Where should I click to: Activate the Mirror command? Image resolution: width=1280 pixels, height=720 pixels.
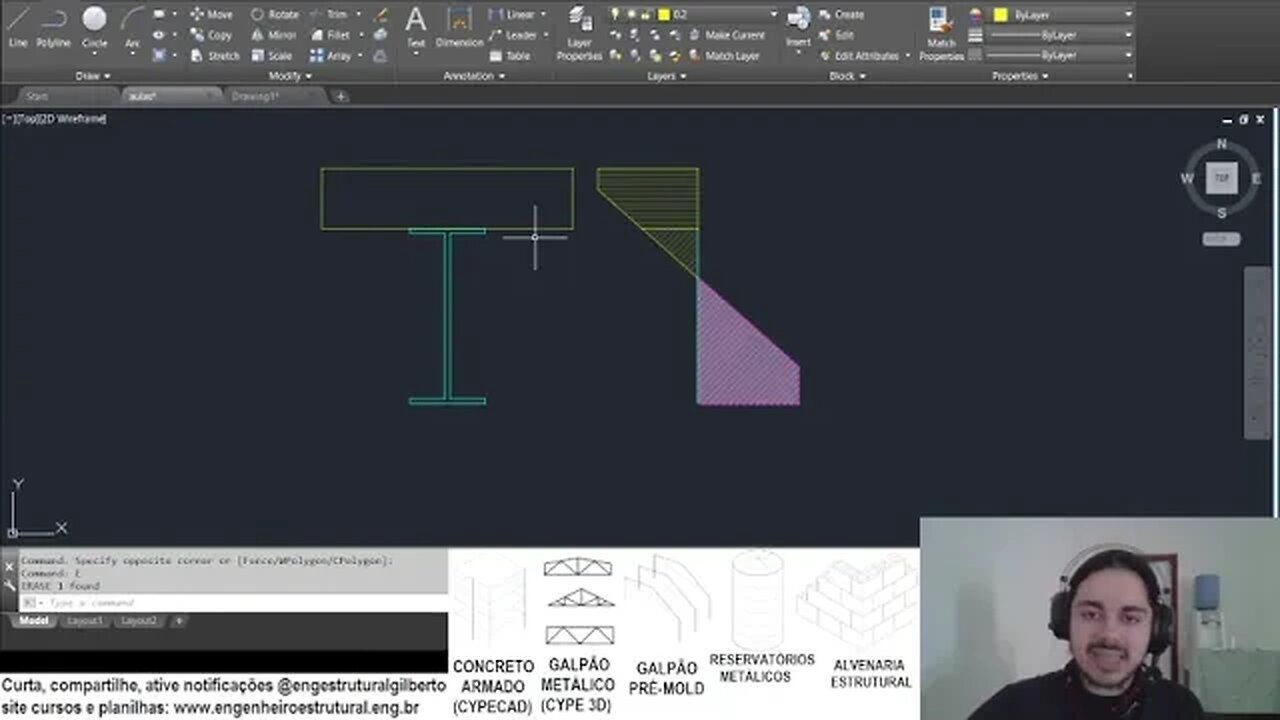(273, 35)
